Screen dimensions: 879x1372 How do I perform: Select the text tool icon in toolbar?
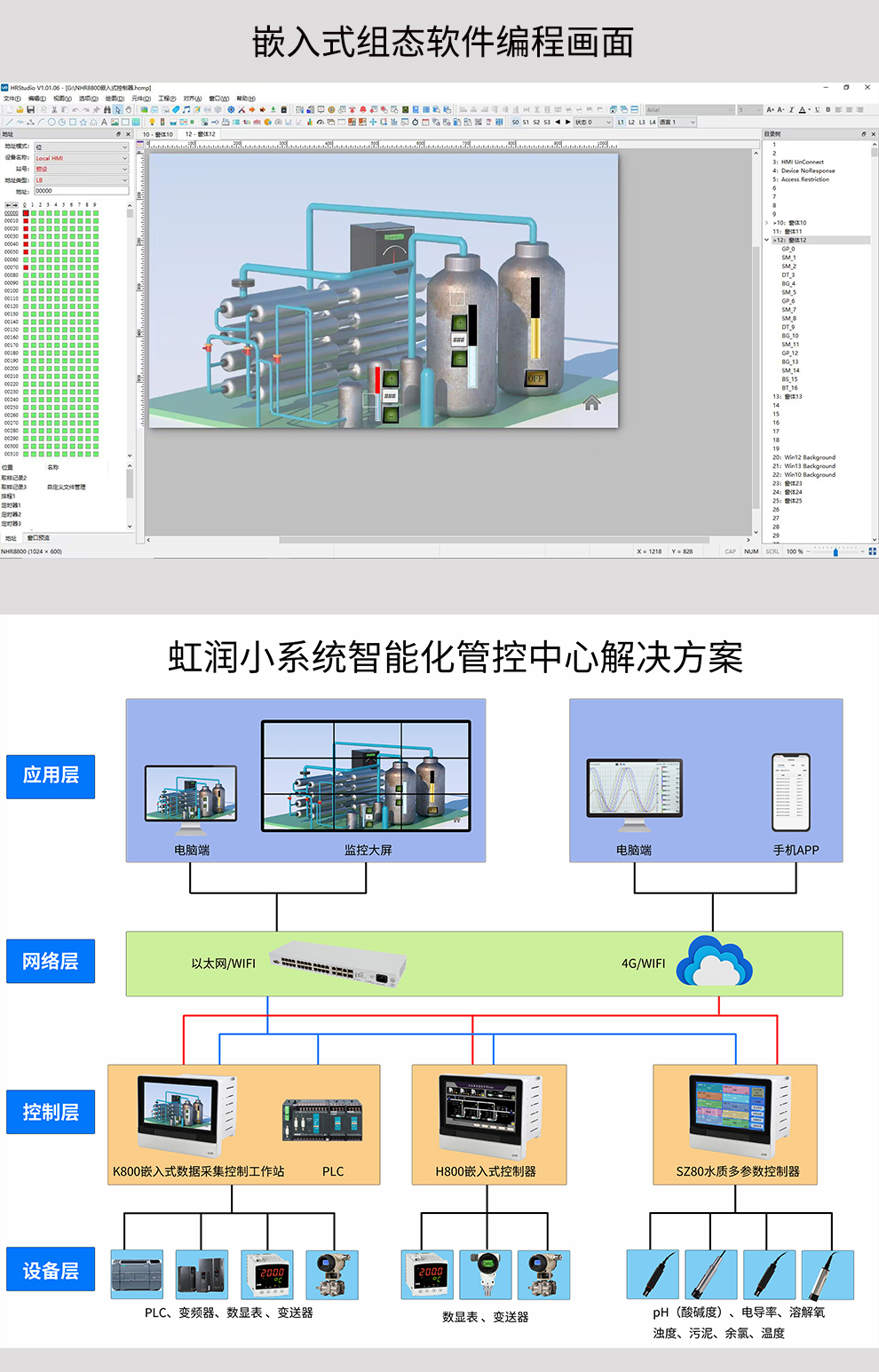point(103,122)
